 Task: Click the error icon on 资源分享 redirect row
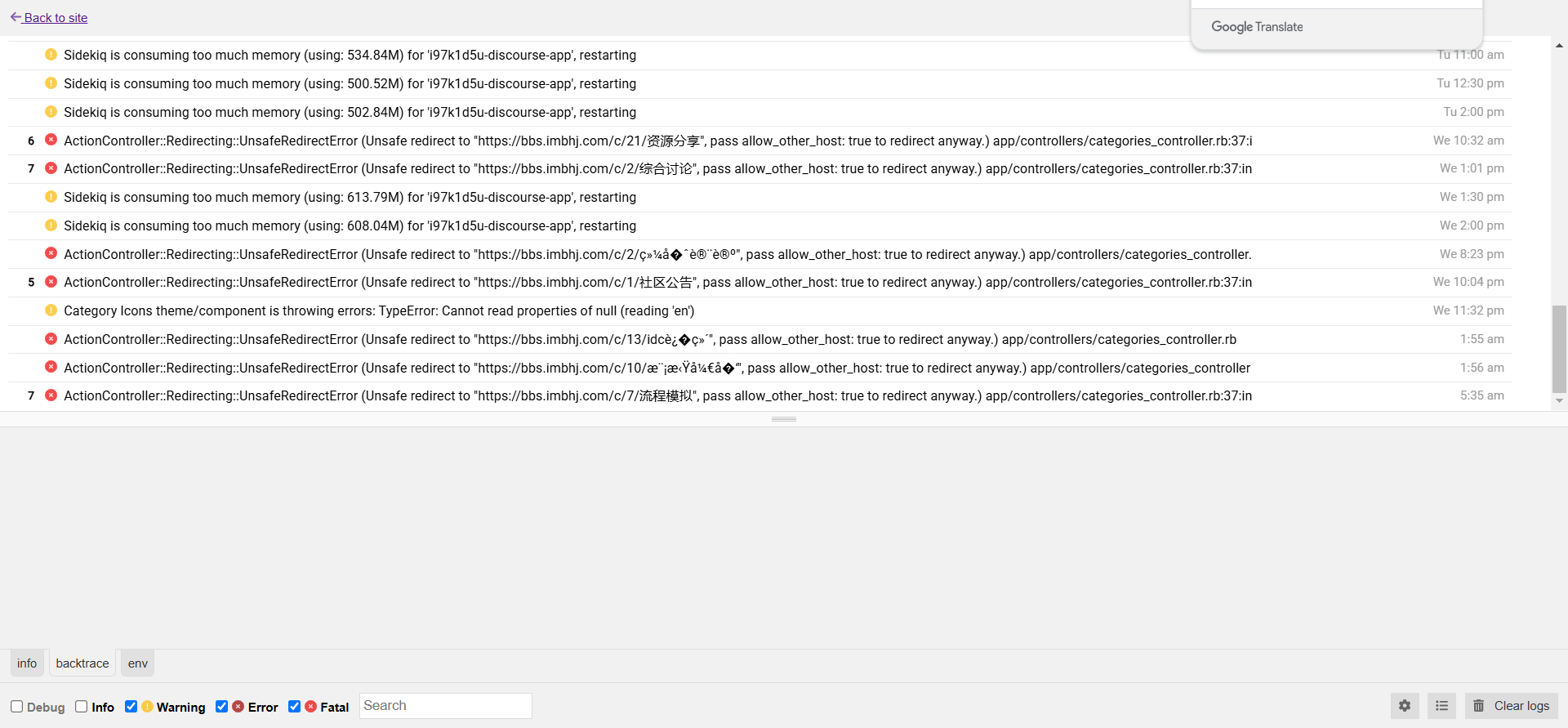tap(51, 140)
